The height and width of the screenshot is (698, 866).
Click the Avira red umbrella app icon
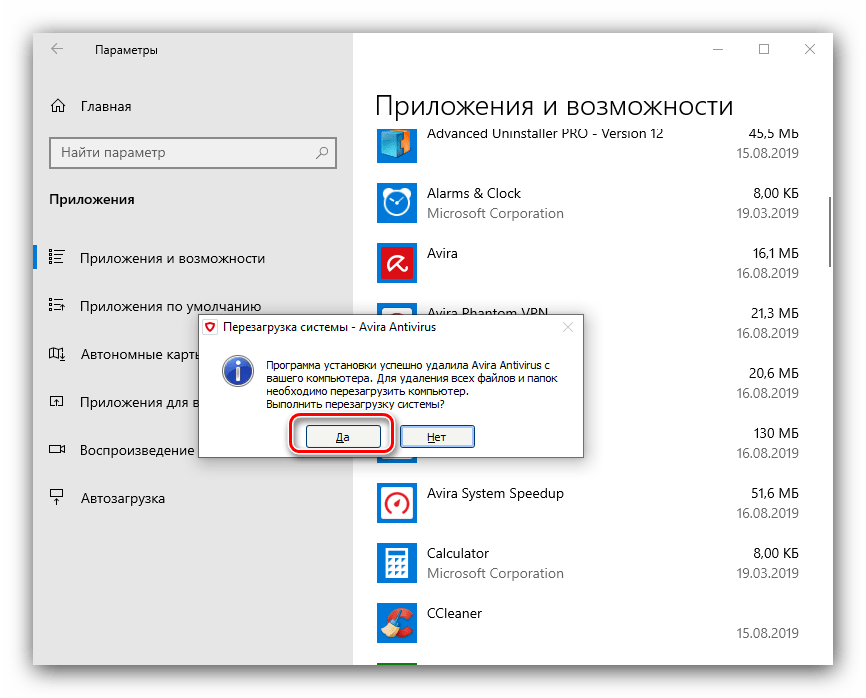point(396,263)
